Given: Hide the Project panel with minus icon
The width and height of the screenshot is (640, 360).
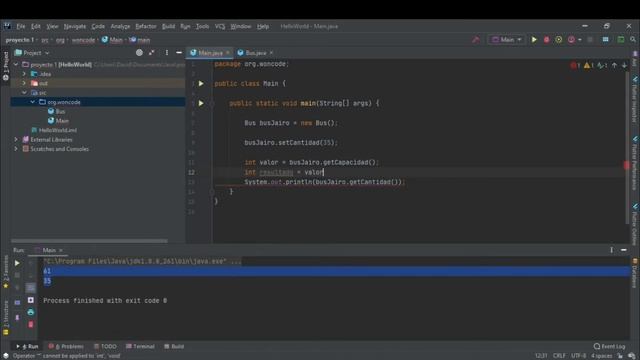Looking at the screenshot, I should [x=179, y=53].
